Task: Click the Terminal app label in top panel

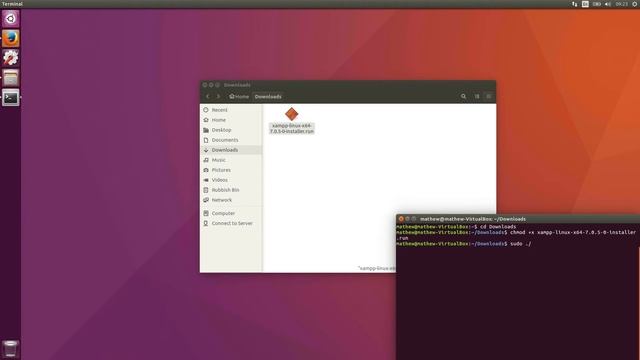Action: (x=12, y=4)
